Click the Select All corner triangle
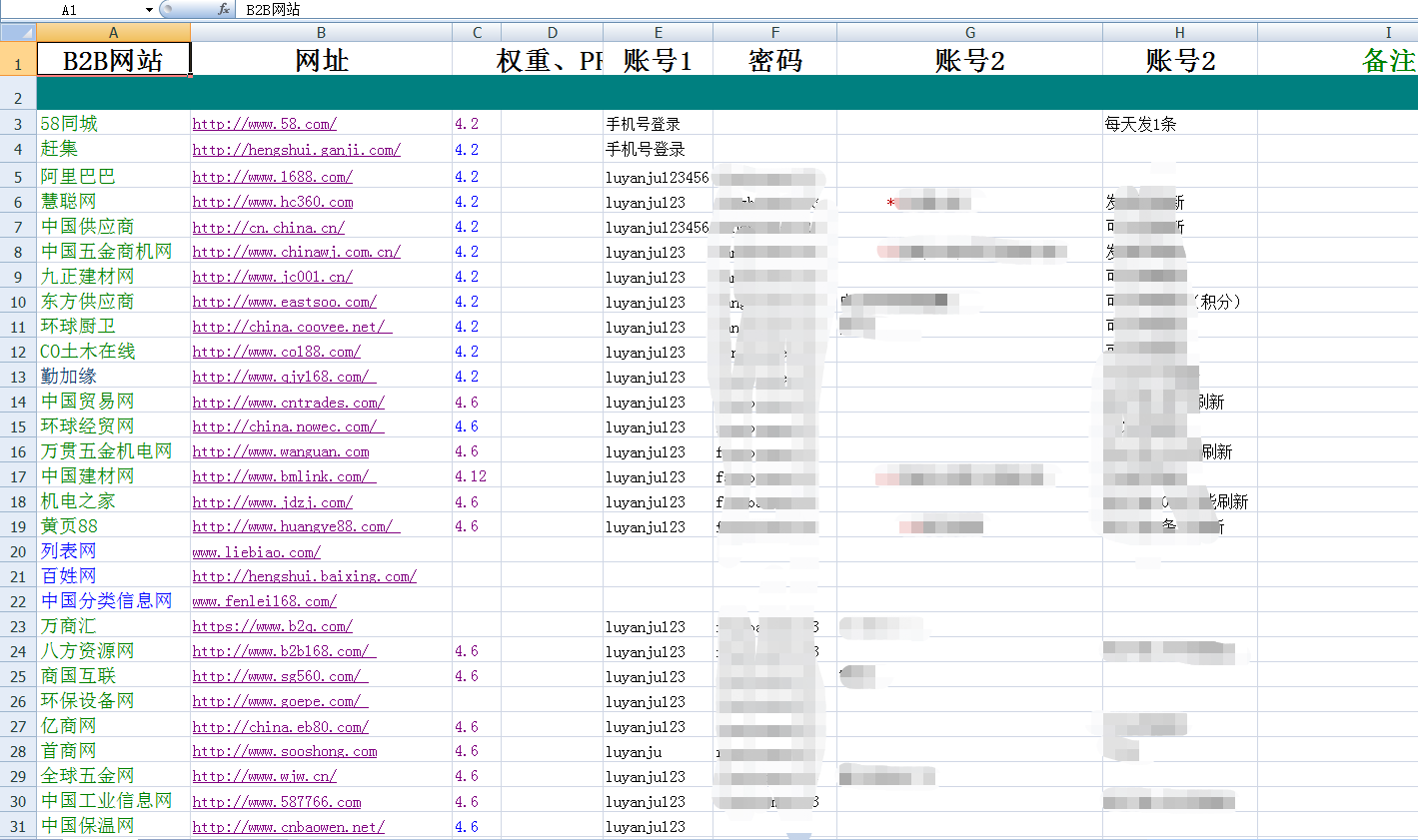The width and height of the screenshot is (1418, 840). tap(16, 32)
